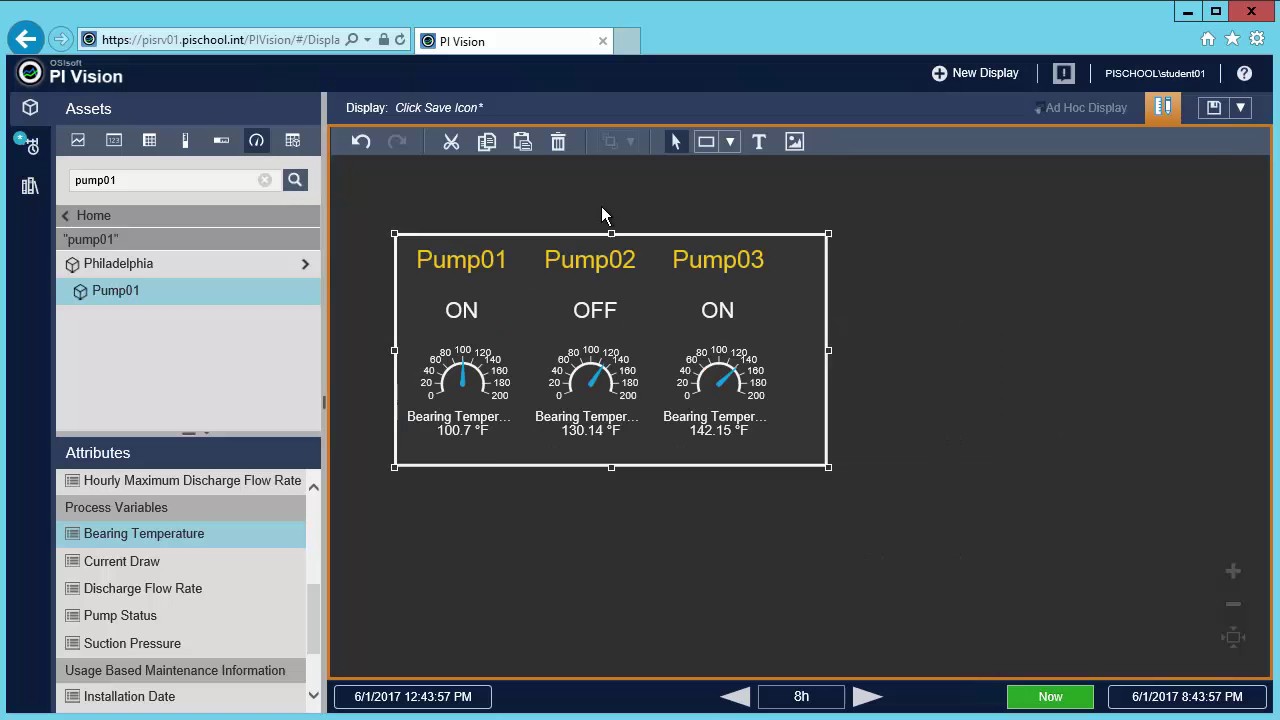
Task: Select the Image tool
Action: [x=794, y=142]
